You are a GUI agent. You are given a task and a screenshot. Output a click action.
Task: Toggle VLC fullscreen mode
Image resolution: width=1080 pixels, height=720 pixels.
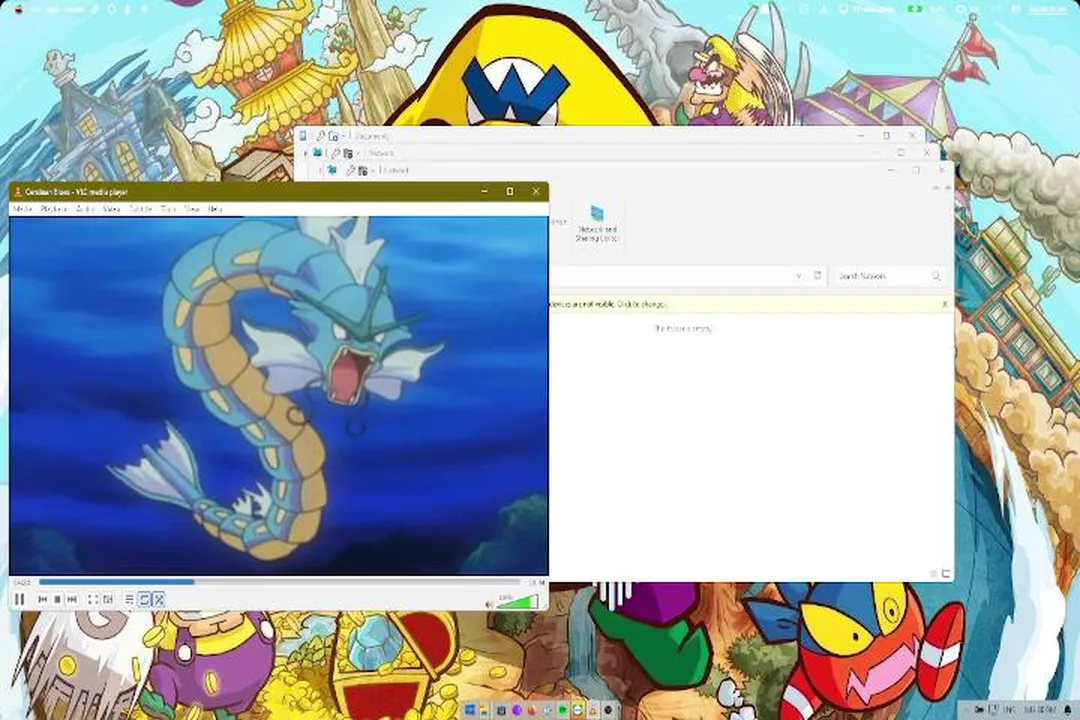click(x=93, y=599)
